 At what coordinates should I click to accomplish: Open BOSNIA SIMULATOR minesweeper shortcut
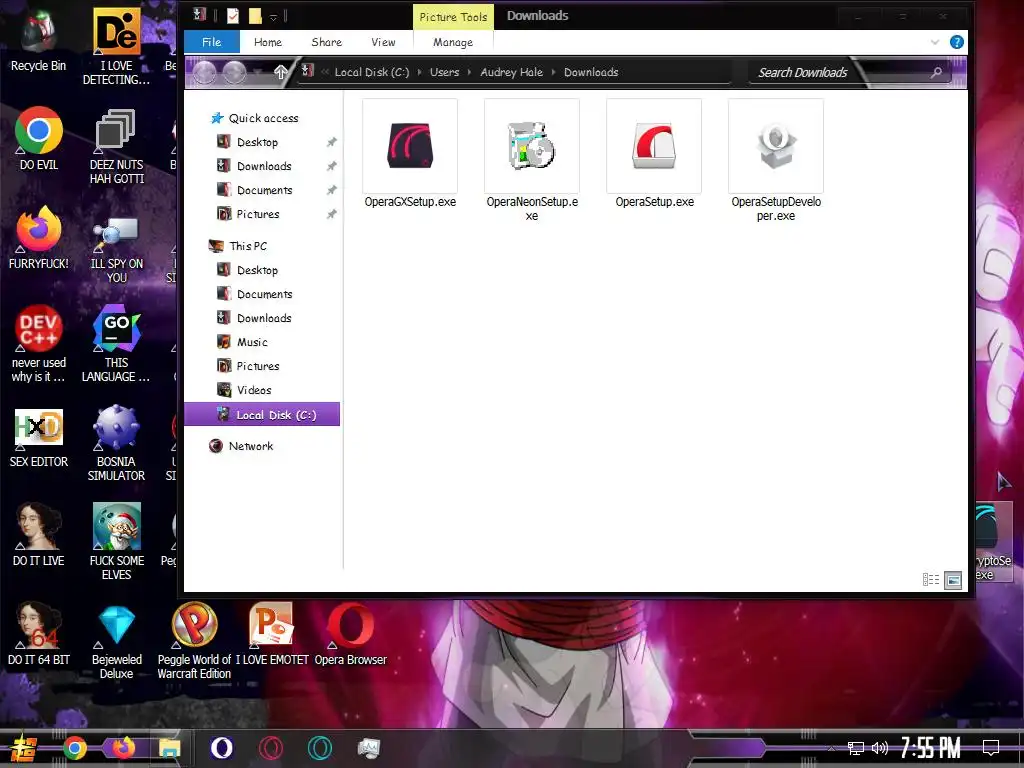[116, 443]
